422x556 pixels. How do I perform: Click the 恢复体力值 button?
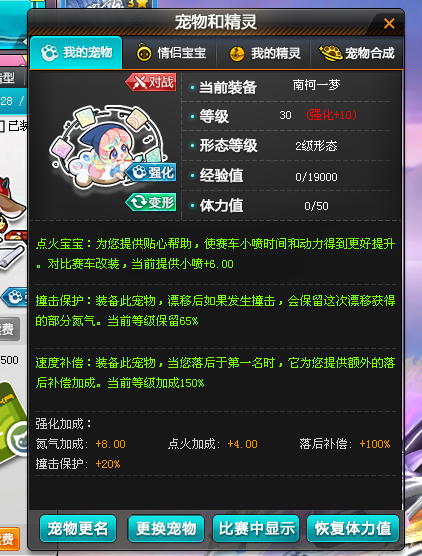point(353,528)
